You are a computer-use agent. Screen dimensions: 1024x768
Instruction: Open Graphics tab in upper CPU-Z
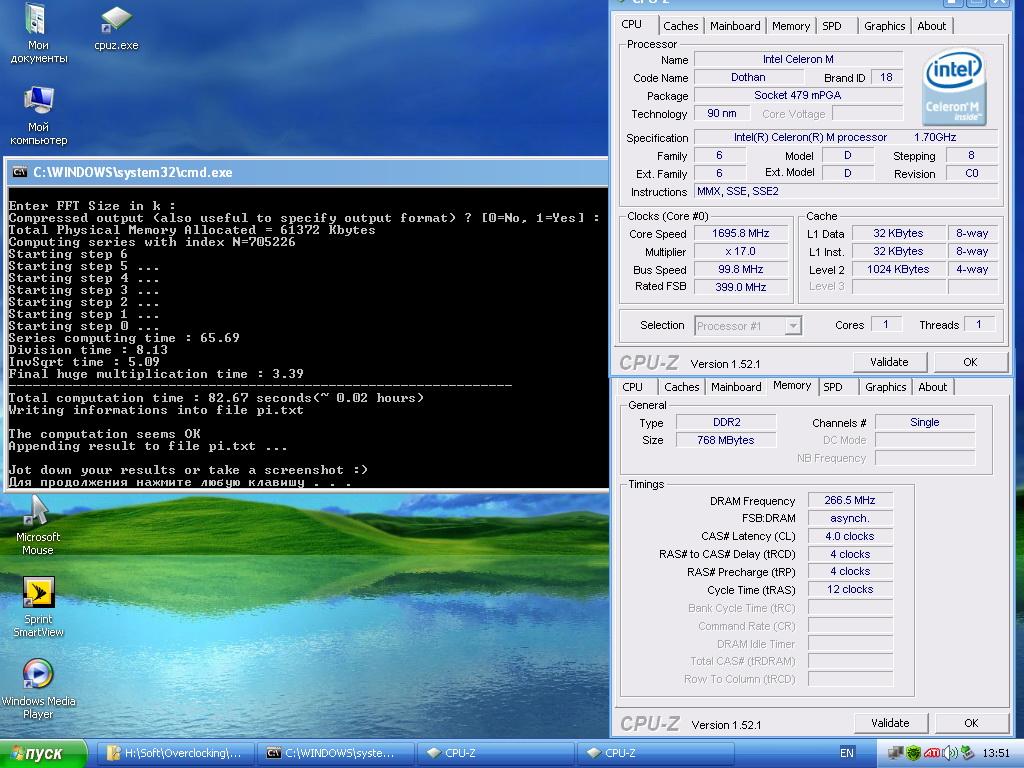tap(884, 26)
